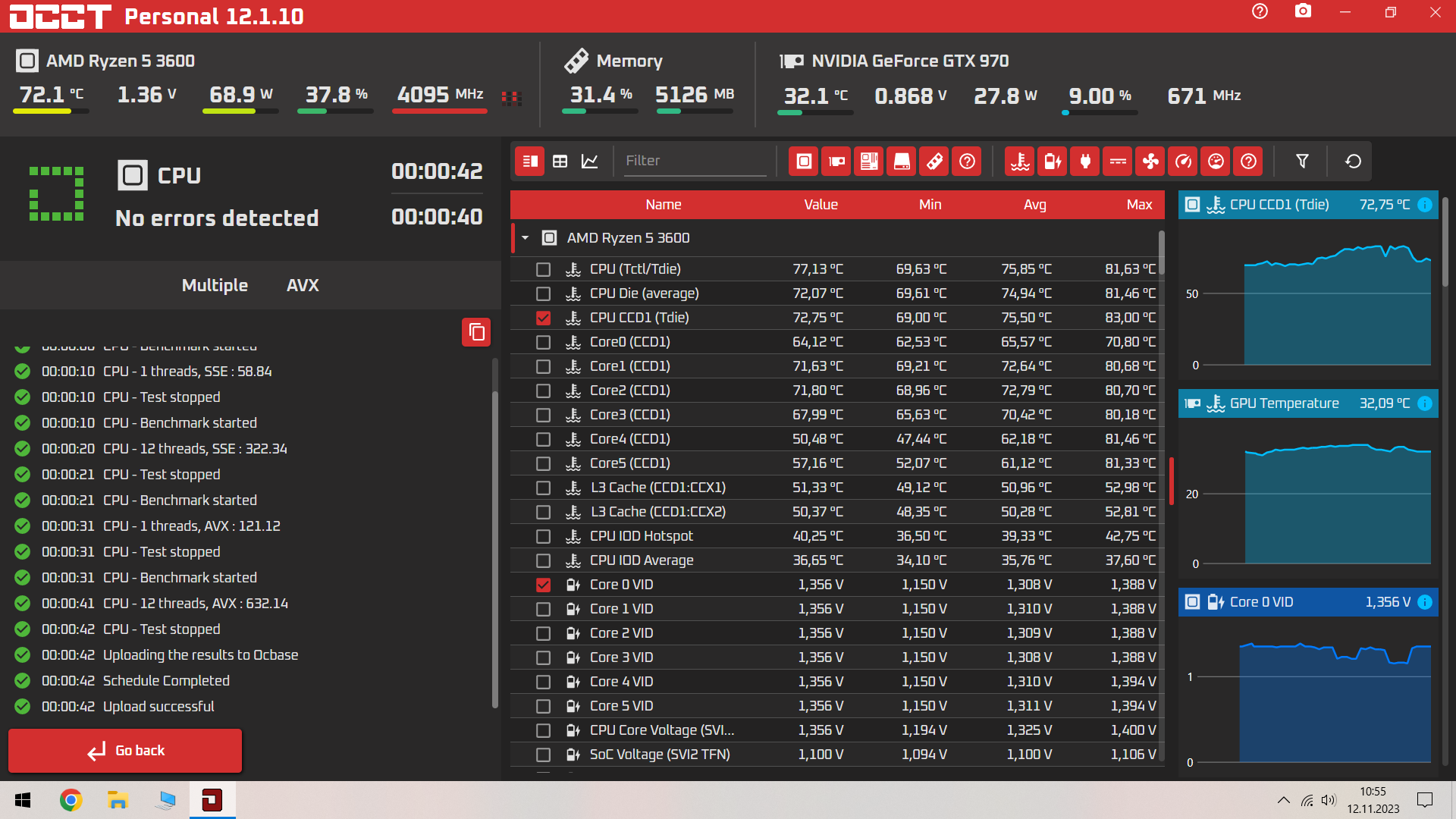Viewport: 1456px width, 819px height.
Task: Copy the log with the clipboard icon
Action: pos(476,332)
